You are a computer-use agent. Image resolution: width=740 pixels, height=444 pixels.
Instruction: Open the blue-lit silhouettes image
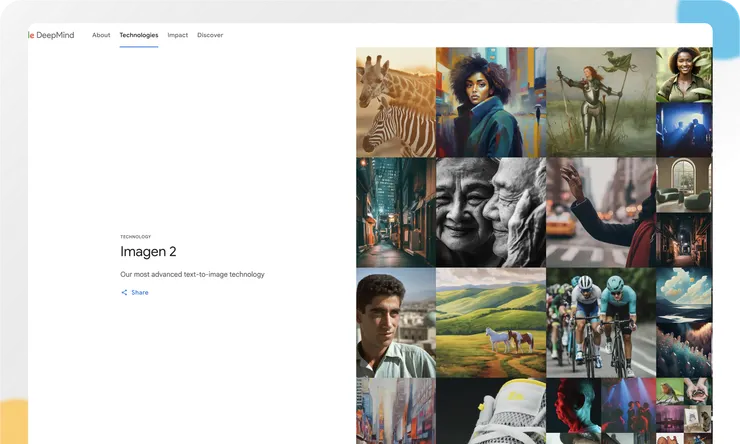pyautogui.click(x=684, y=129)
